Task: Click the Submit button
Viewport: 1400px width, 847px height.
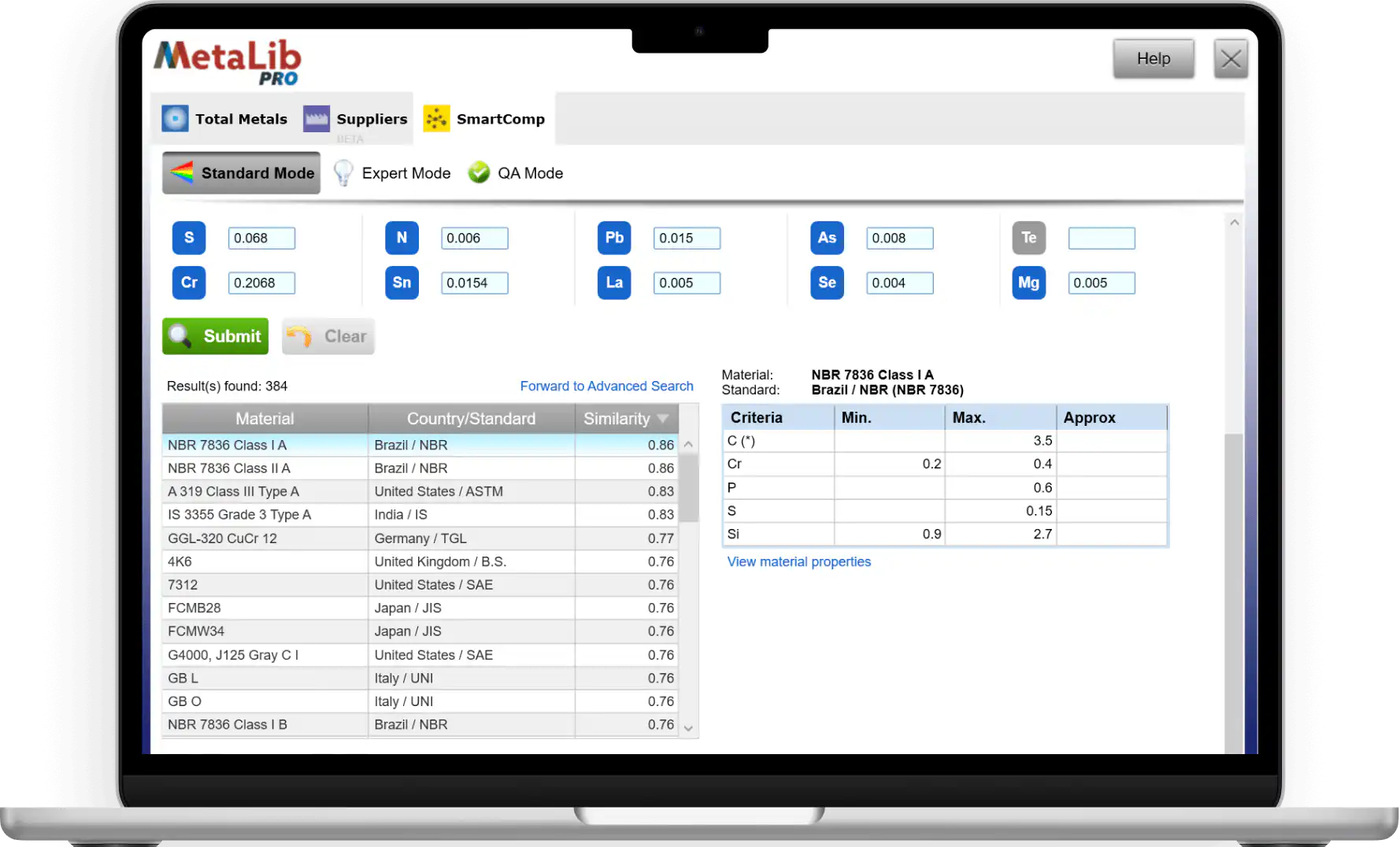Action: pyautogui.click(x=215, y=336)
